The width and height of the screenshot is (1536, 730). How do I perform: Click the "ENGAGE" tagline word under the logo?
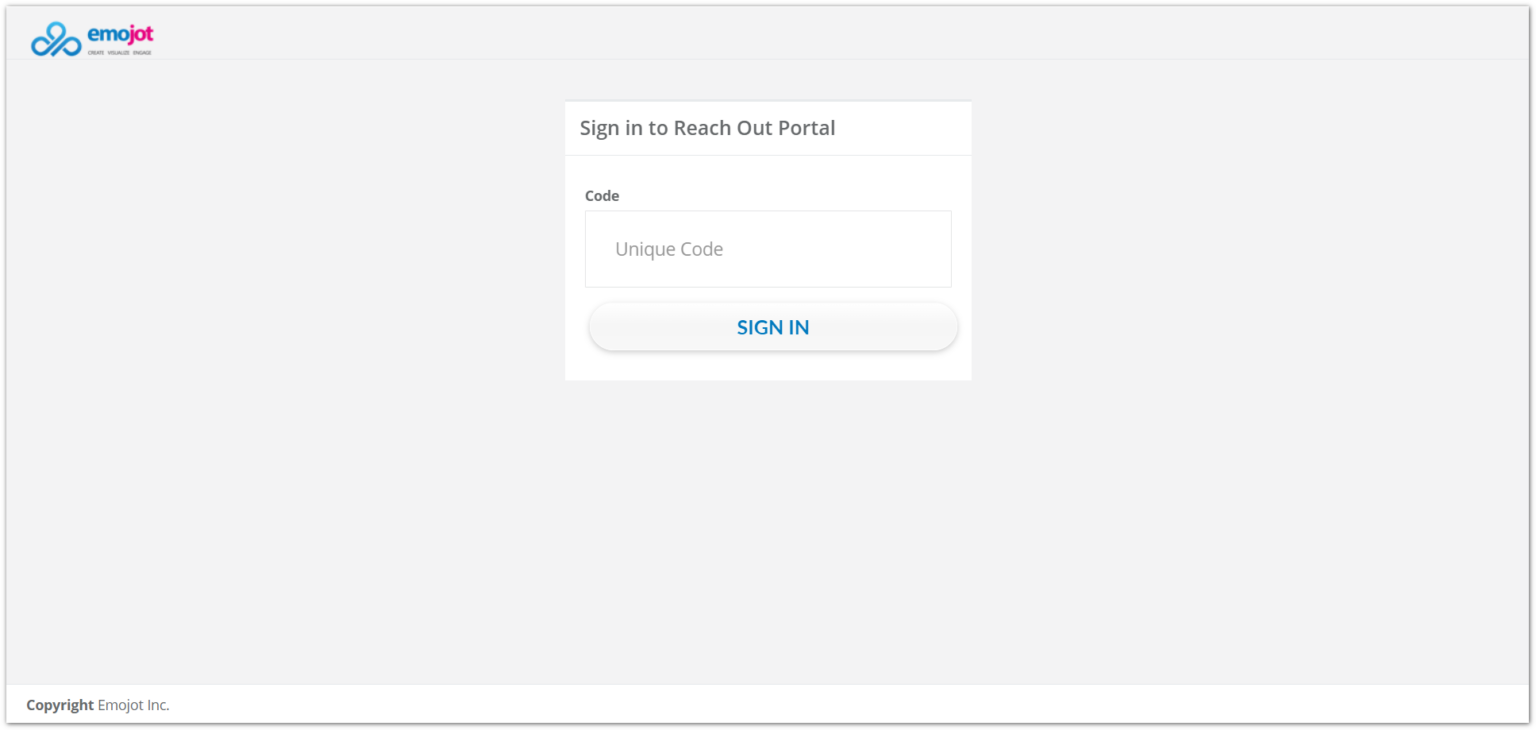coord(142,52)
